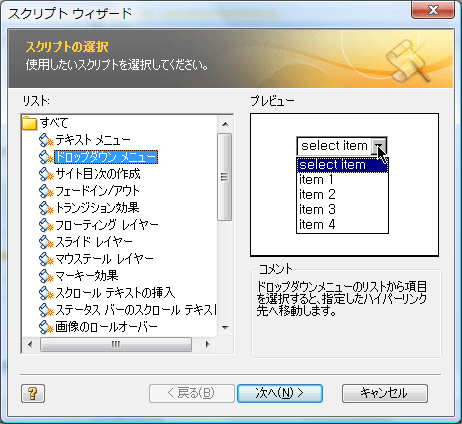462x424 pixels.
Task: Click the 次へ(N) button
Action: click(x=280, y=393)
